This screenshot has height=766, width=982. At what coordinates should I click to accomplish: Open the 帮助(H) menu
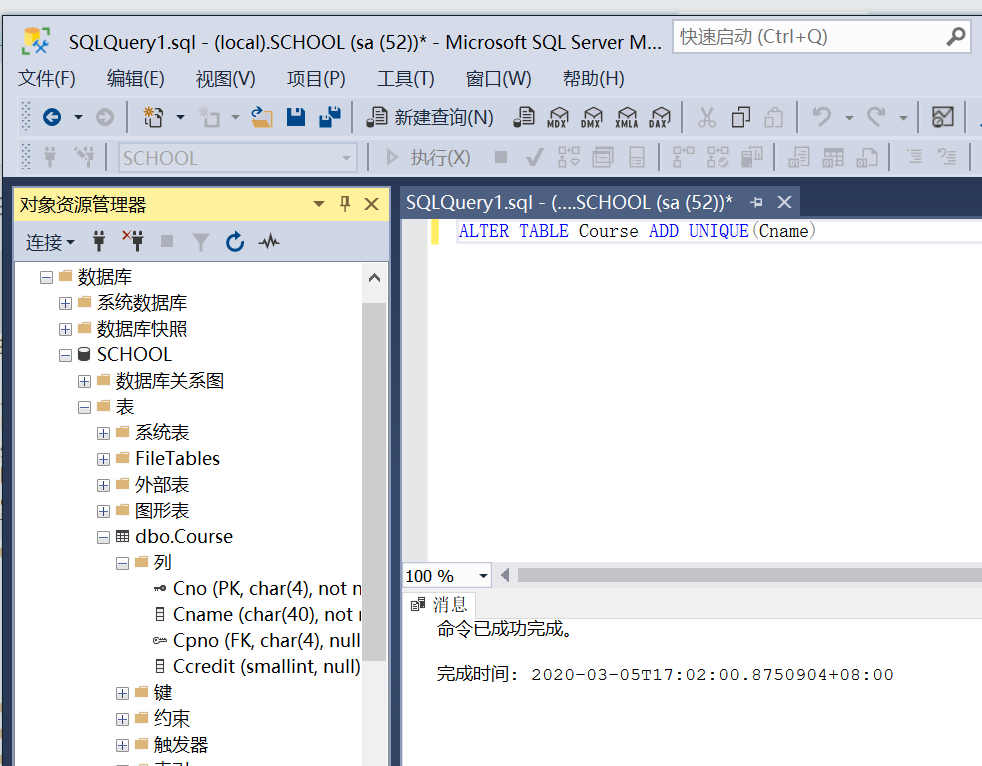pos(594,78)
